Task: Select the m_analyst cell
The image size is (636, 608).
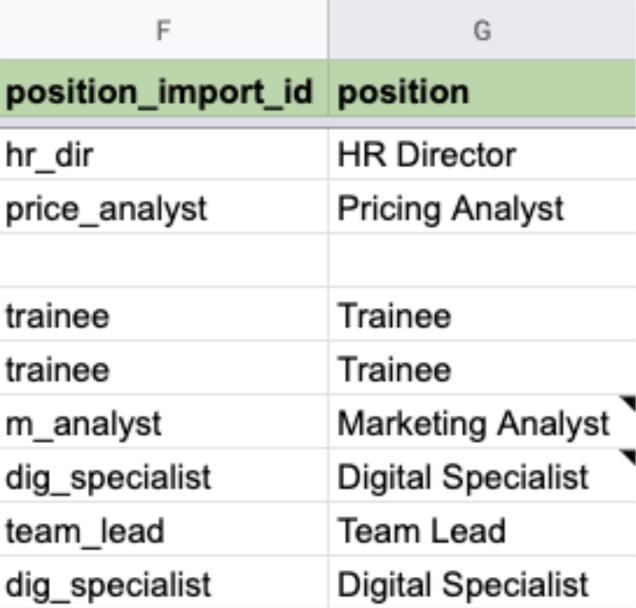Action: (163, 422)
